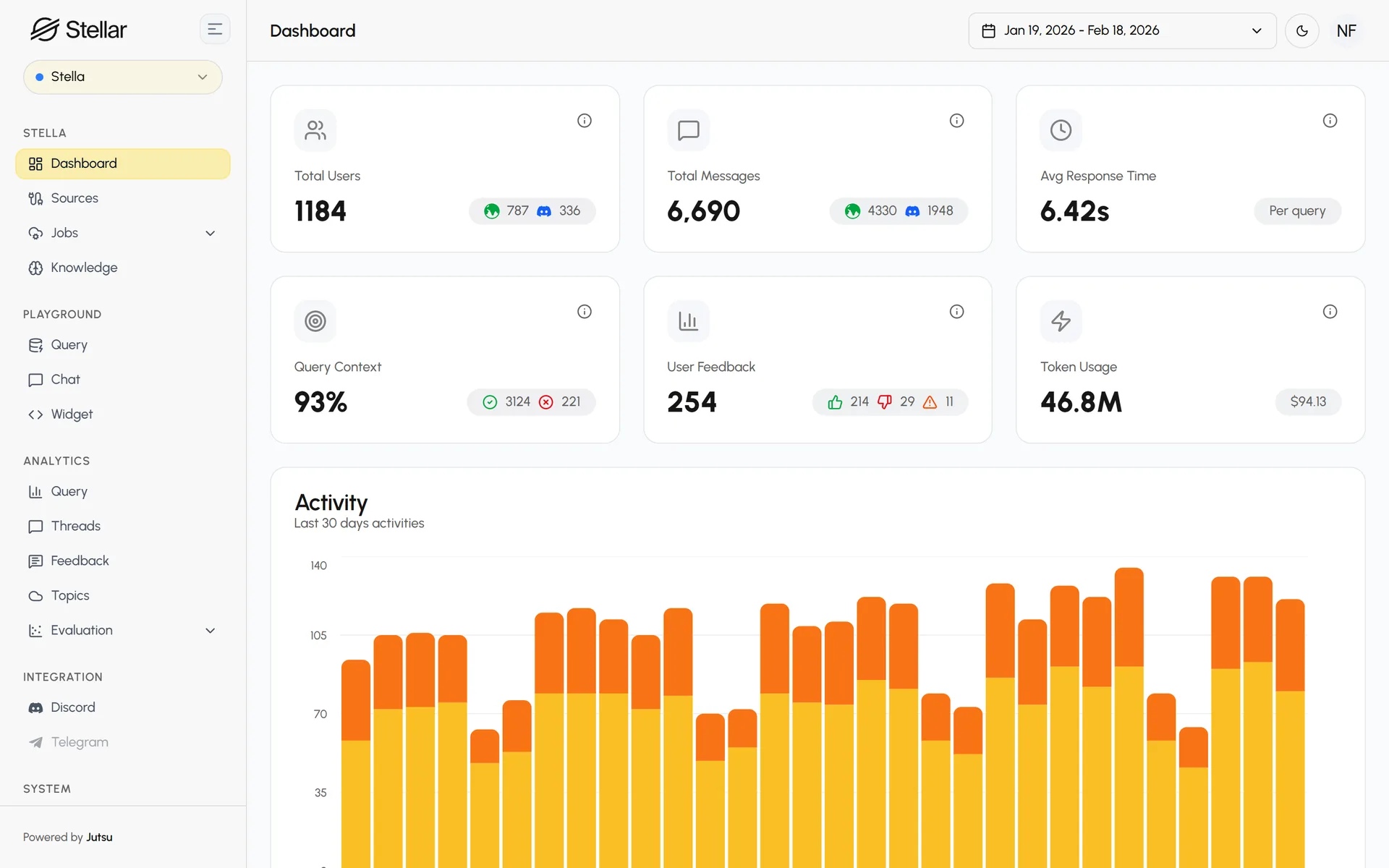Viewport: 1389px width, 868px height.
Task: Click the User Feedback bar chart icon
Action: coord(688,321)
